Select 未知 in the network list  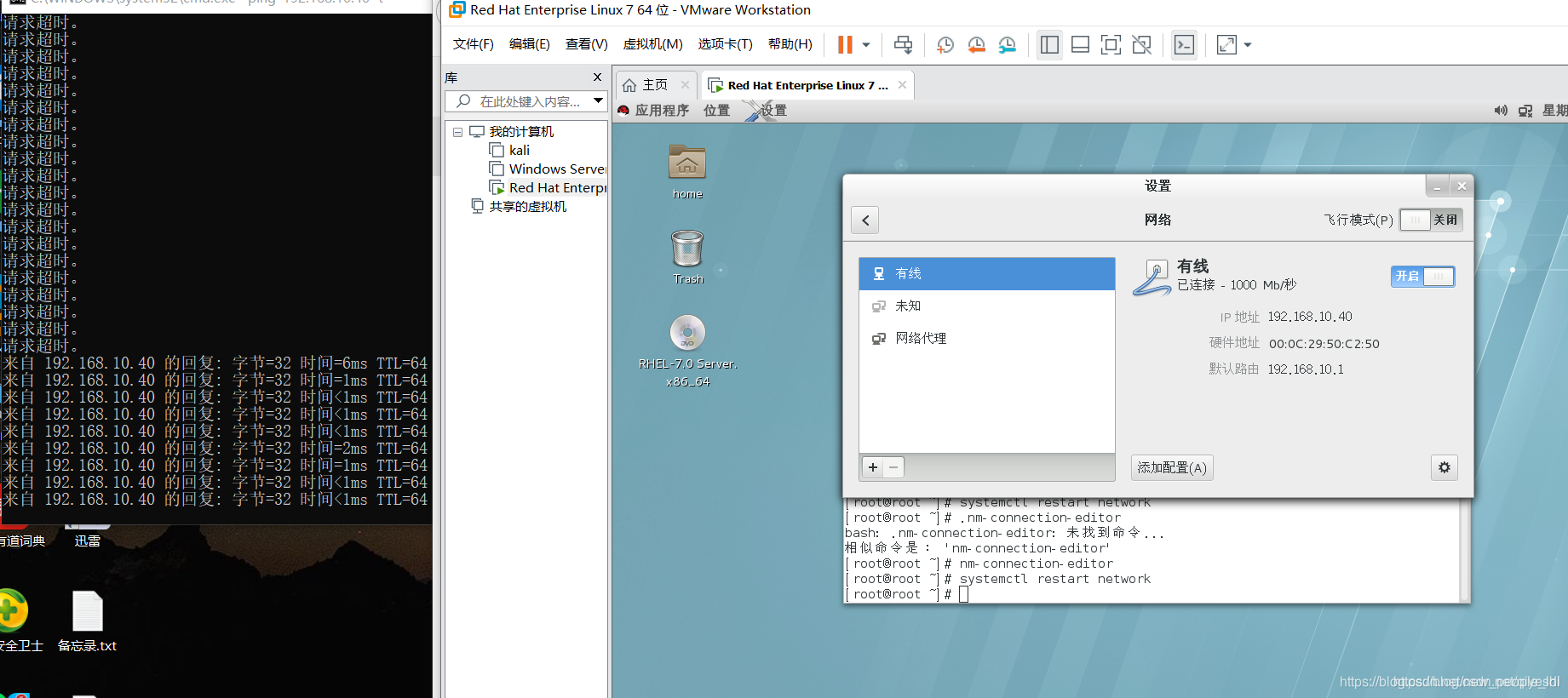coord(987,306)
